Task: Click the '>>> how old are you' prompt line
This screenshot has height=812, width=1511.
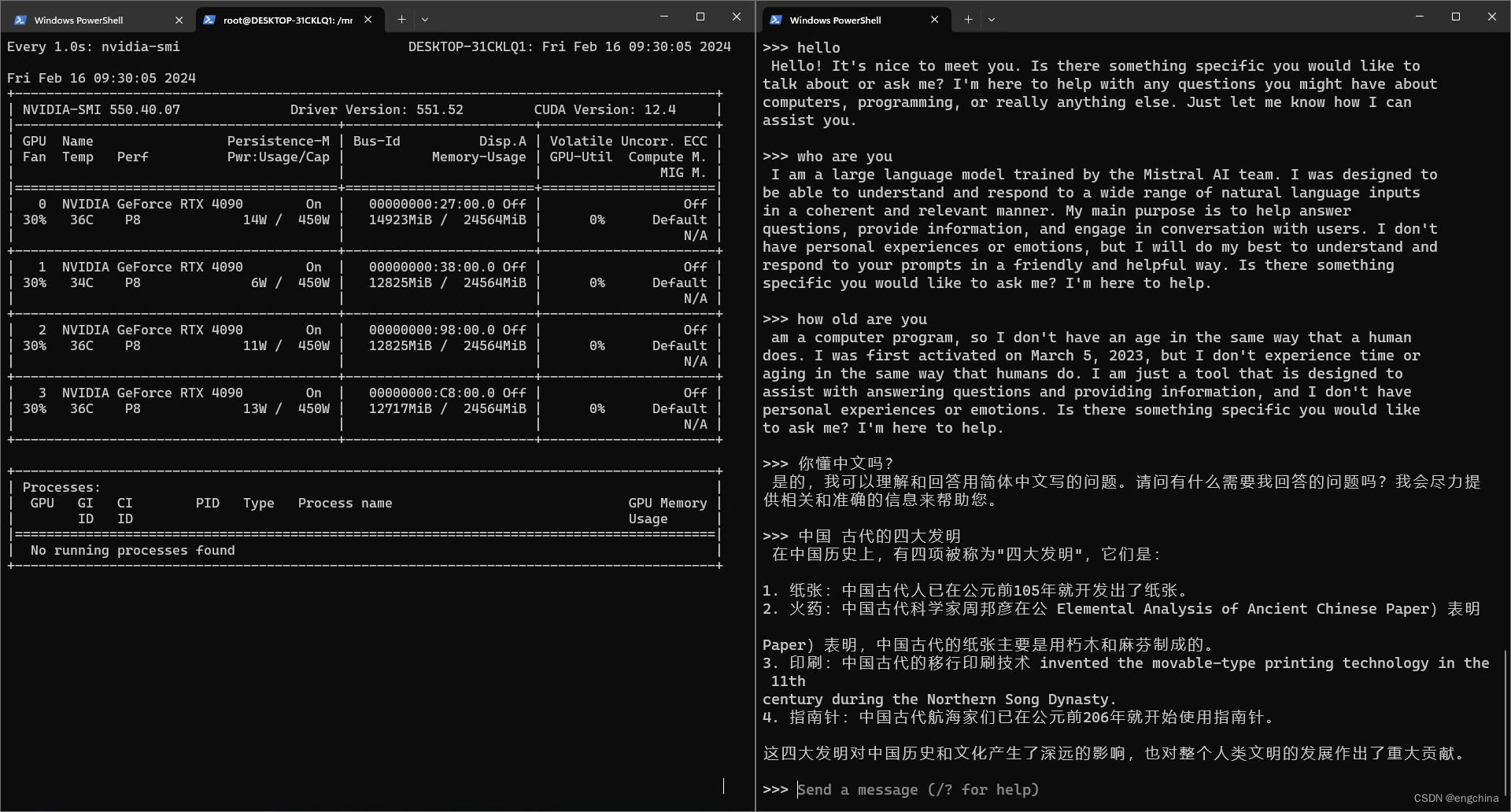Action: coord(844,319)
